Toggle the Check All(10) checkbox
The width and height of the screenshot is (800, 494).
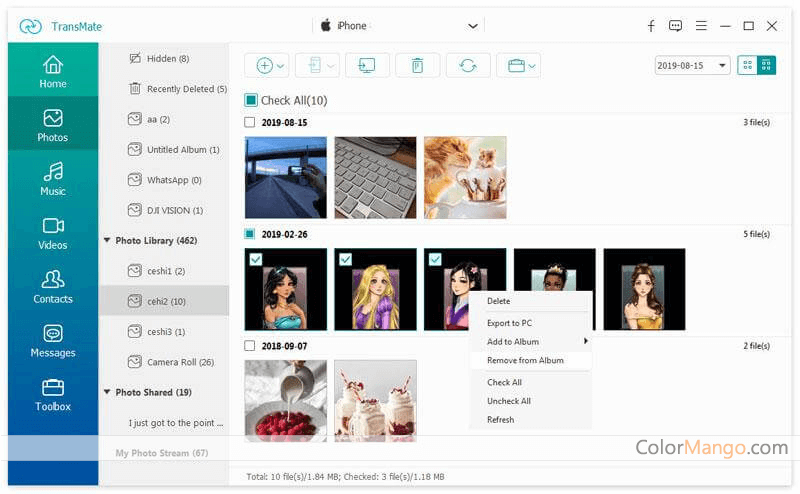(251, 101)
